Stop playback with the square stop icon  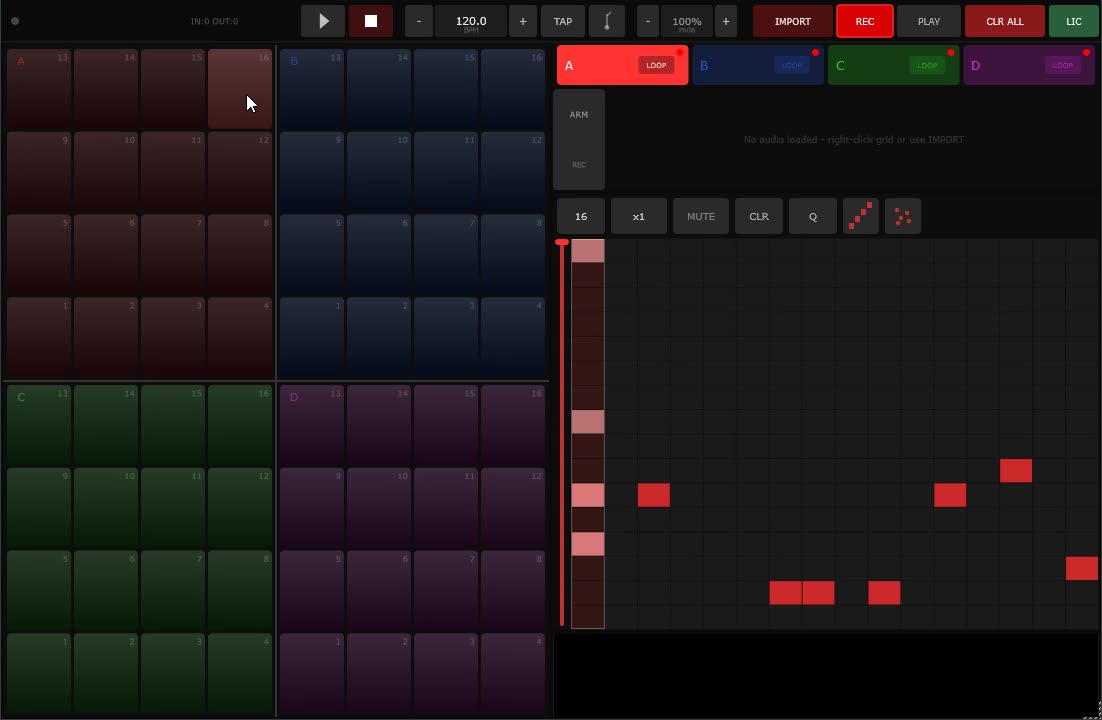(x=370, y=21)
